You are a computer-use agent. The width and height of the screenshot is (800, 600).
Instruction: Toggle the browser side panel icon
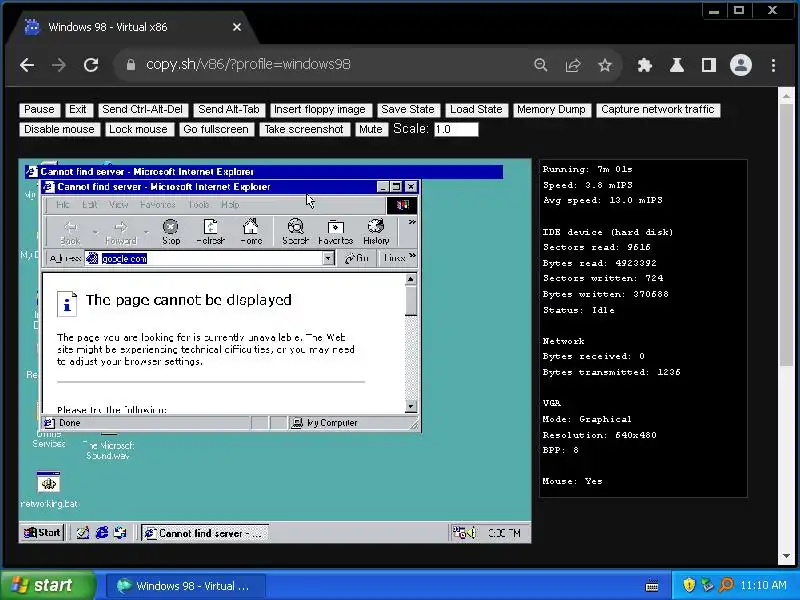pyautogui.click(x=709, y=65)
